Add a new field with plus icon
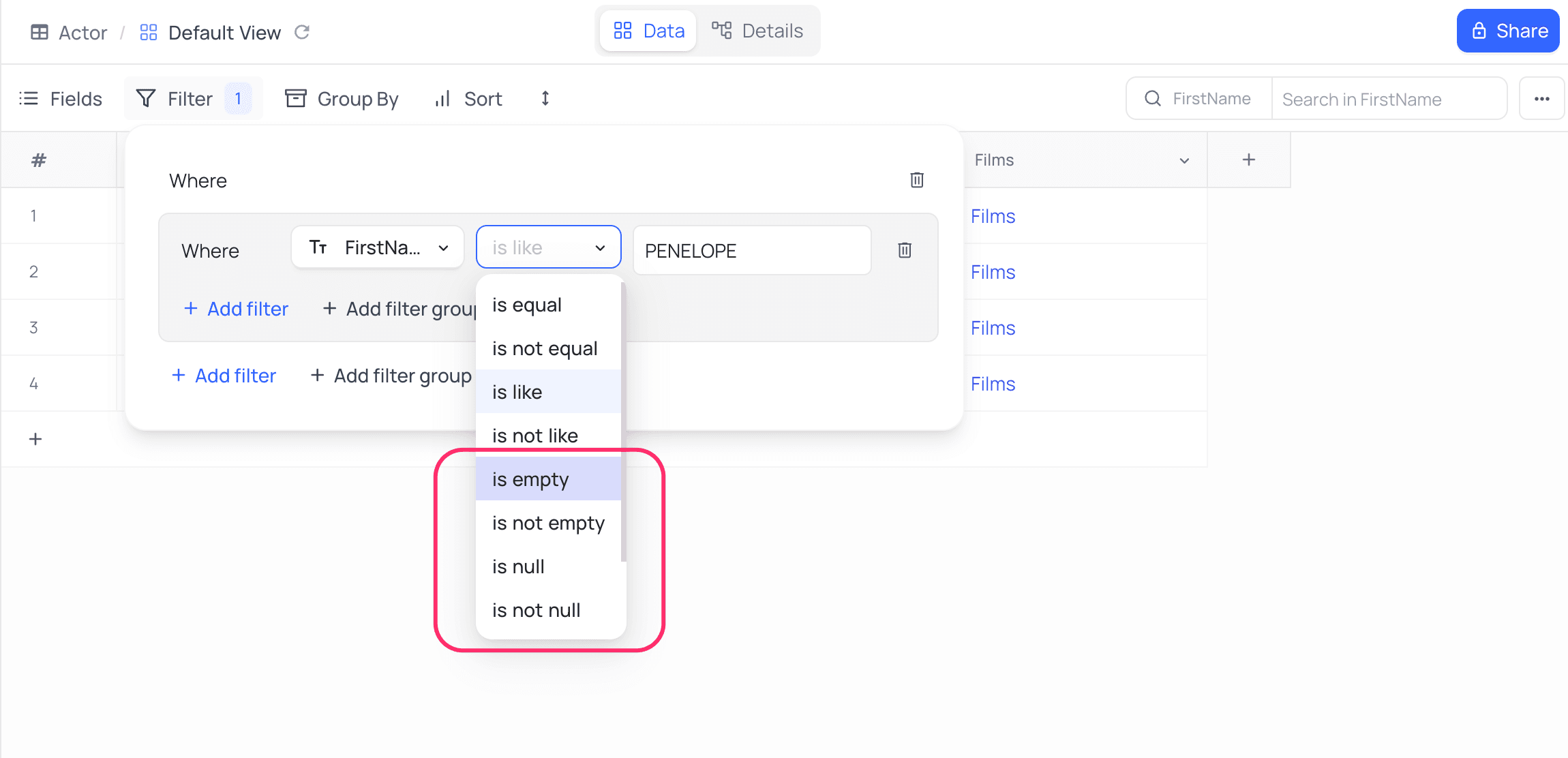This screenshot has height=758, width=1568. coord(1249,160)
